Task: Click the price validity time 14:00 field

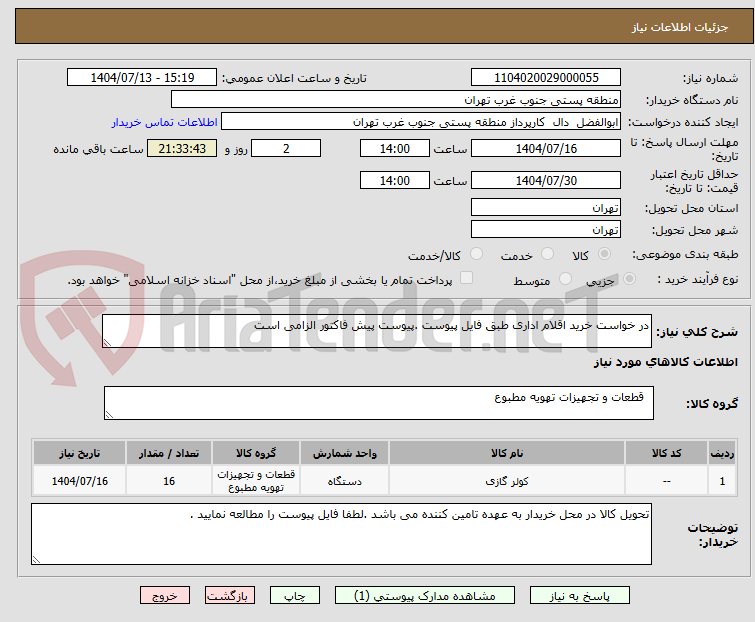Action: point(395,180)
